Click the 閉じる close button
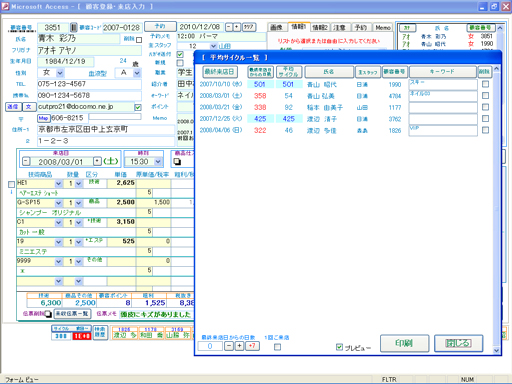Image resolution: width=512 pixels, height=384 pixels. [458, 343]
